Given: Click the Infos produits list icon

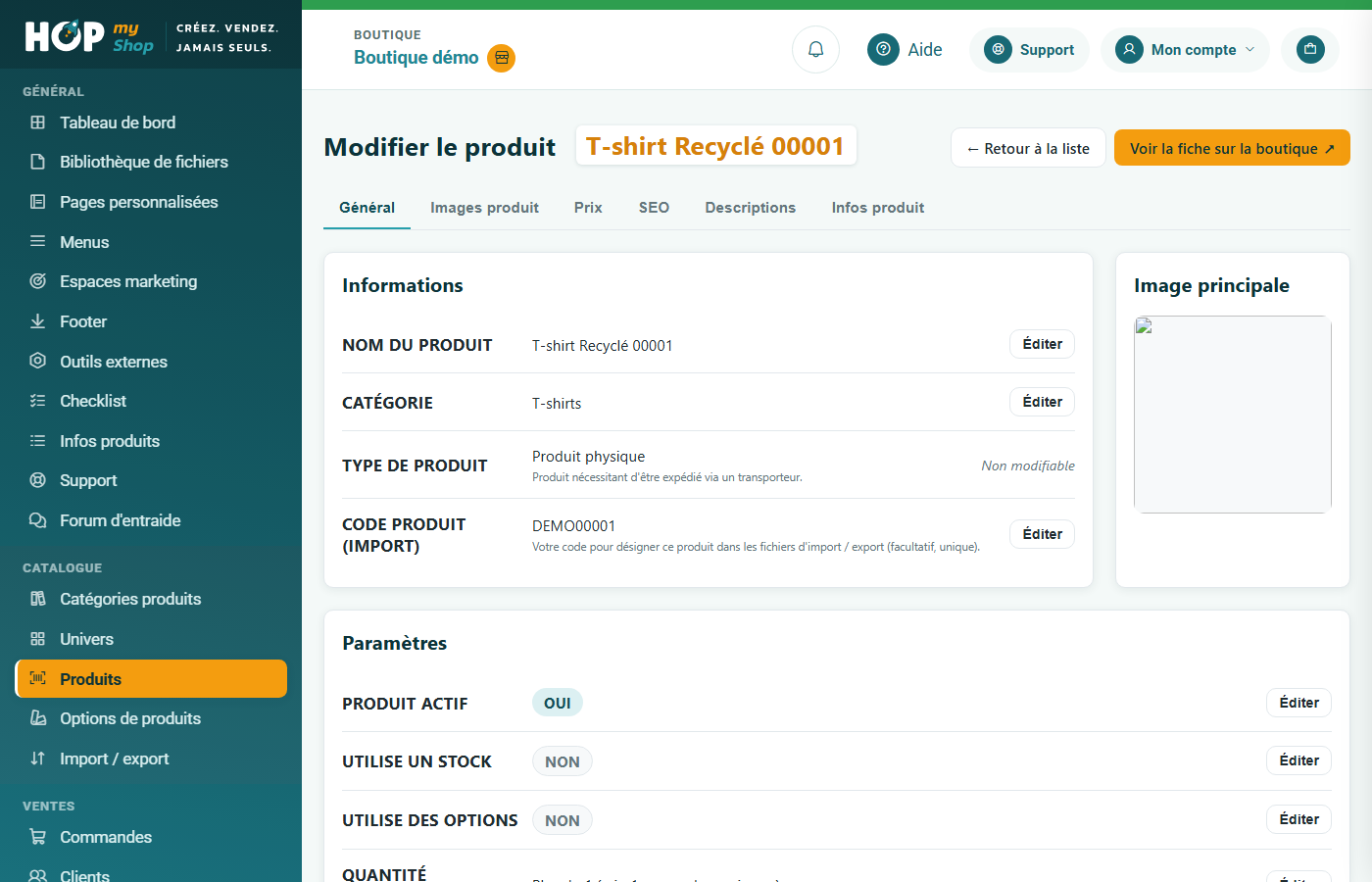Looking at the screenshot, I should (x=38, y=441).
